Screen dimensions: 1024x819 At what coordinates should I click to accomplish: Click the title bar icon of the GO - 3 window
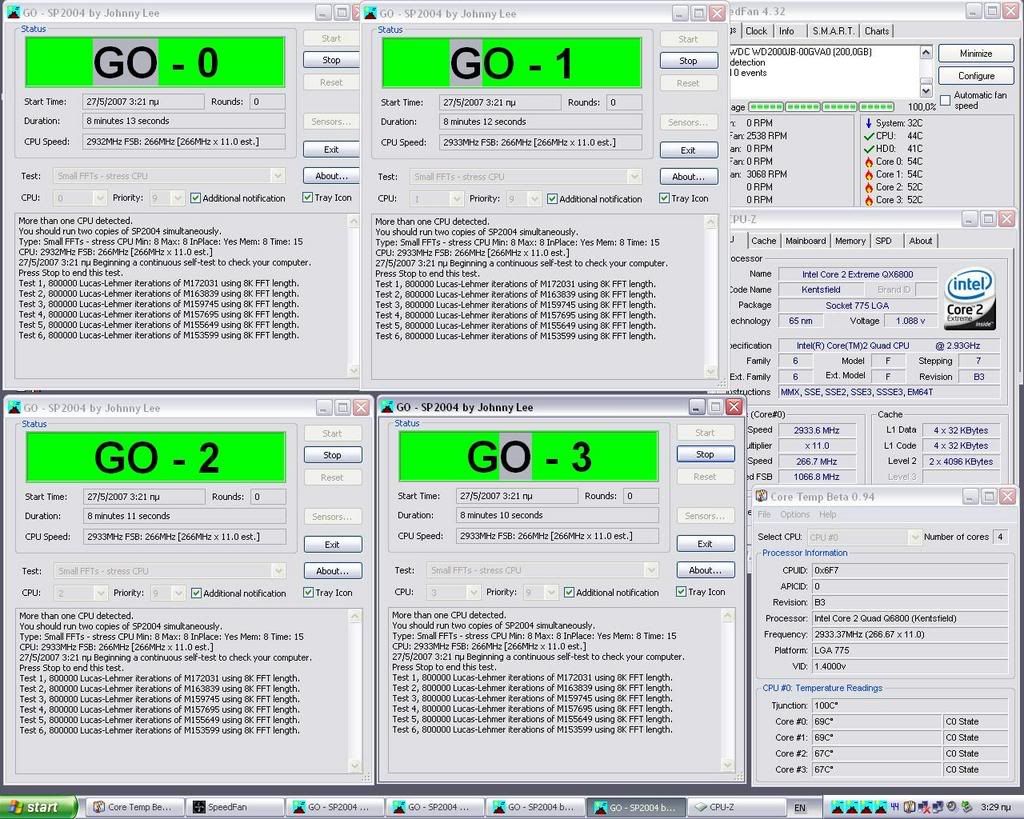[x=387, y=407]
